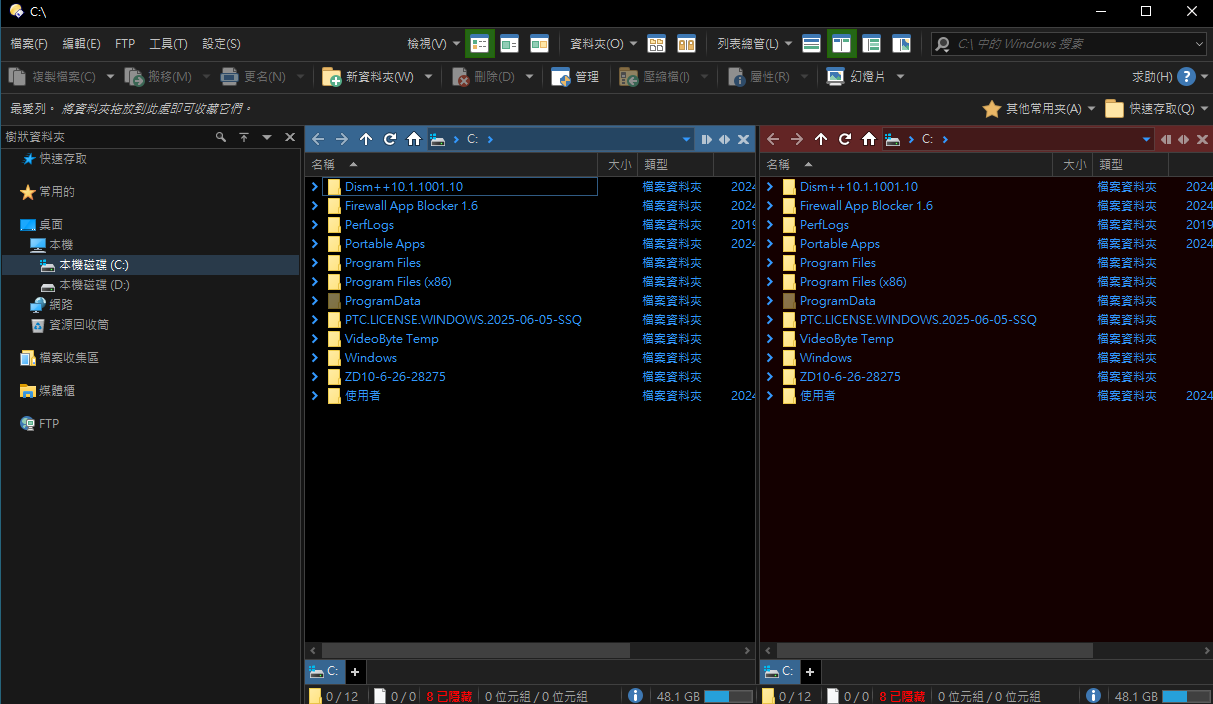Toggle the details view mode button
This screenshot has height=704, width=1213.
(480, 44)
